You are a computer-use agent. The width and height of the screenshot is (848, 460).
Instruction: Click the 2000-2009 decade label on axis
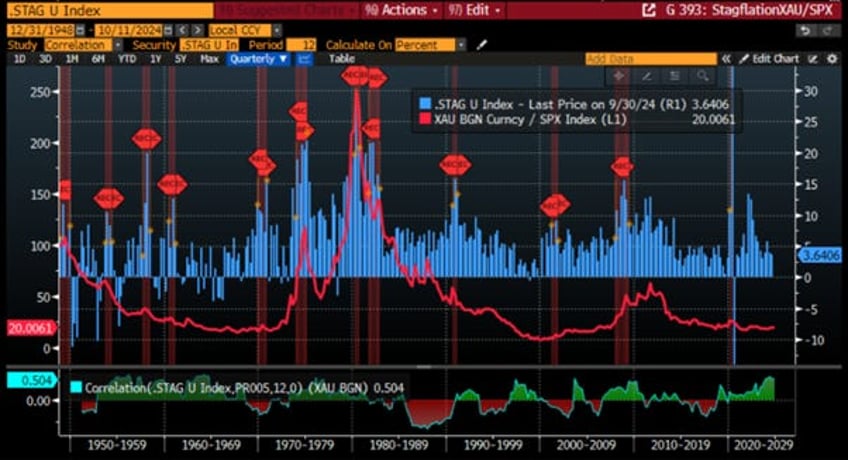[586, 445]
